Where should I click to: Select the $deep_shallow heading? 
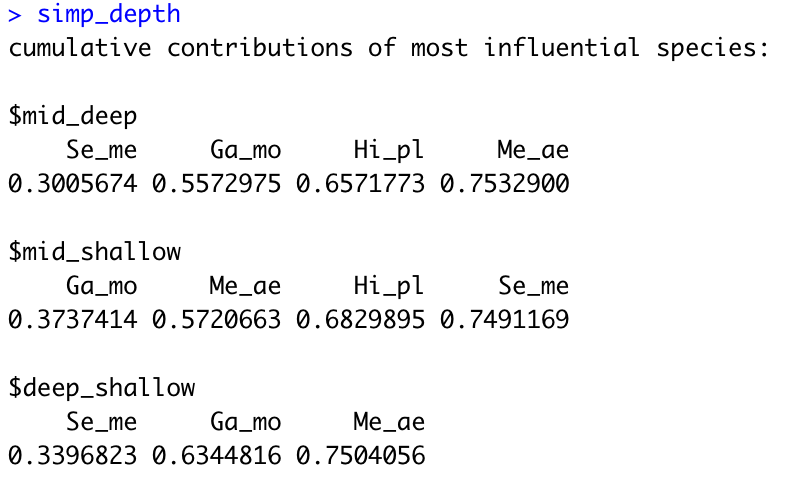[x=102, y=388]
